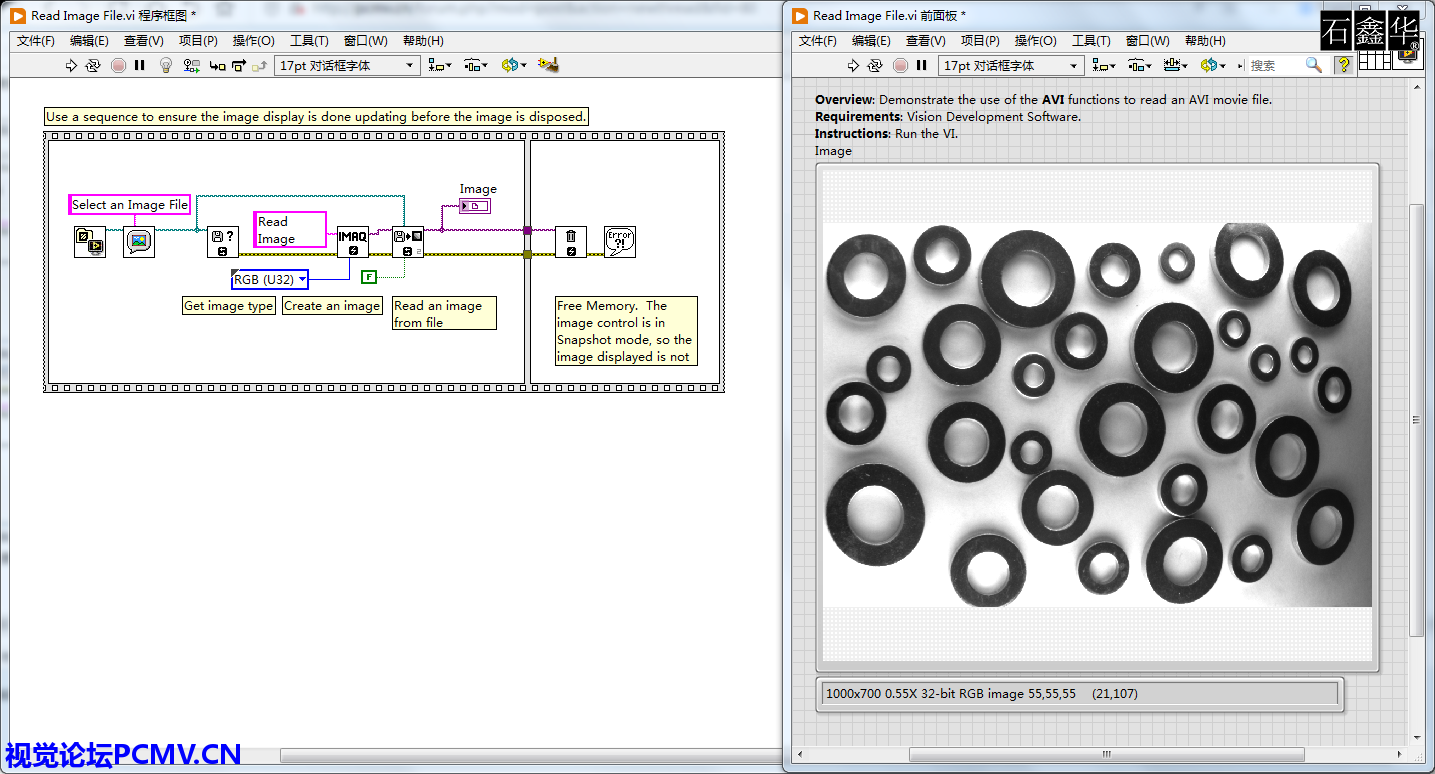Click Abort Execution in front panel toolbar

click(x=900, y=65)
